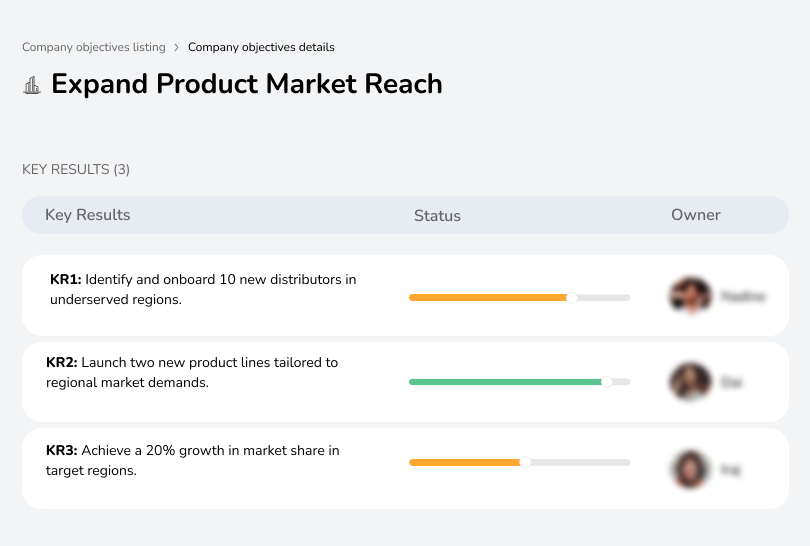Click the Status column header
This screenshot has height=546, width=810.
coord(437,215)
